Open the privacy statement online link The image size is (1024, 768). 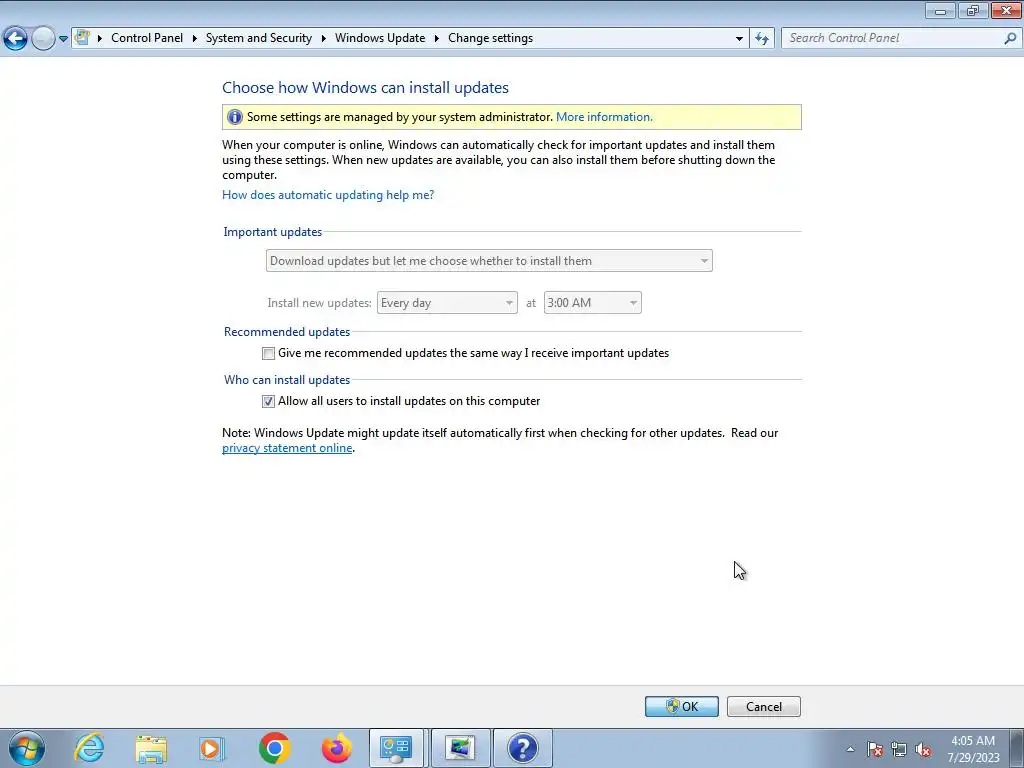tap(287, 448)
